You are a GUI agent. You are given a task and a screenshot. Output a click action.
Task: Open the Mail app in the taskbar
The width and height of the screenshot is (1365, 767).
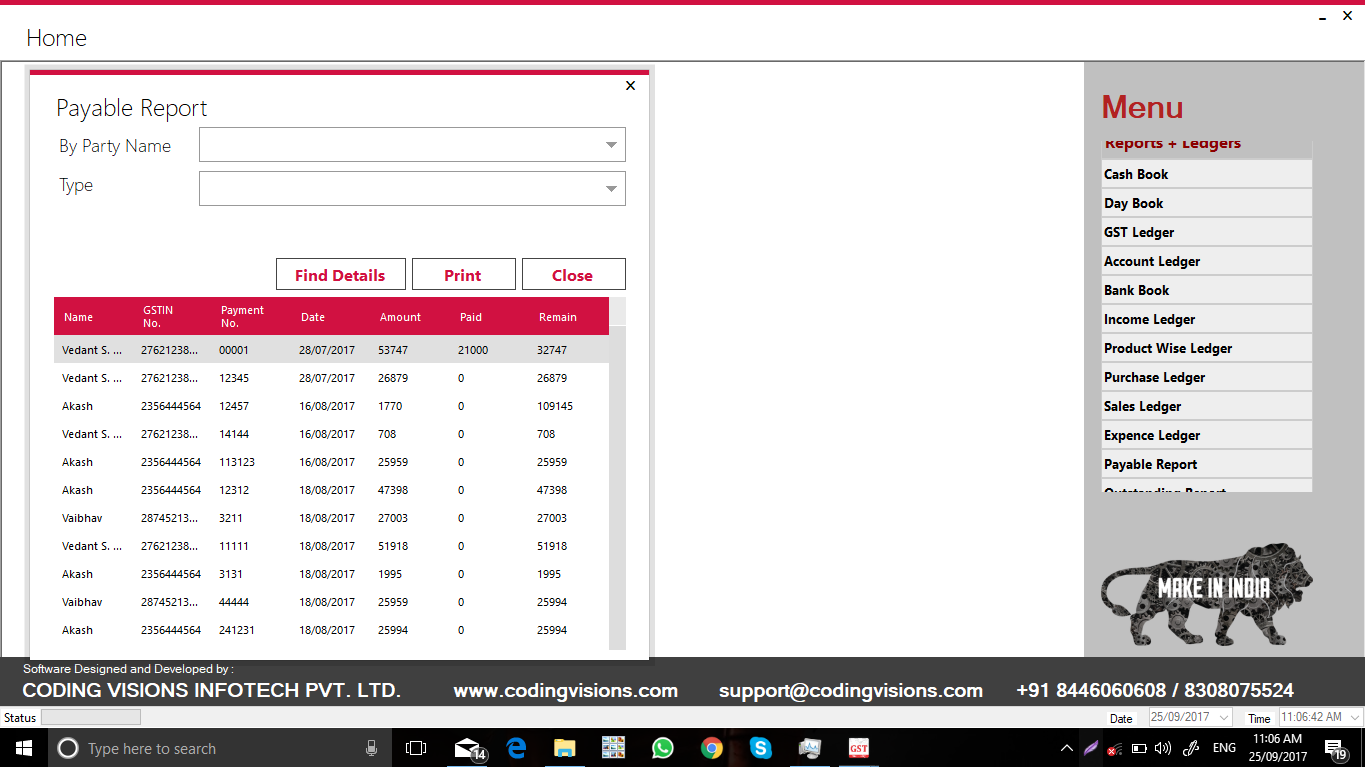click(468, 748)
